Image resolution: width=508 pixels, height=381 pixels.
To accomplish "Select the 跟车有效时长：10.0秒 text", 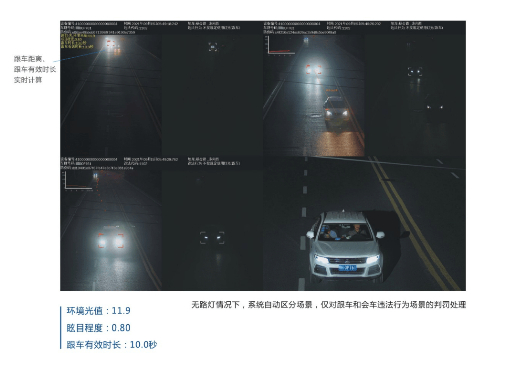I will pyautogui.click(x=112, y=345).
